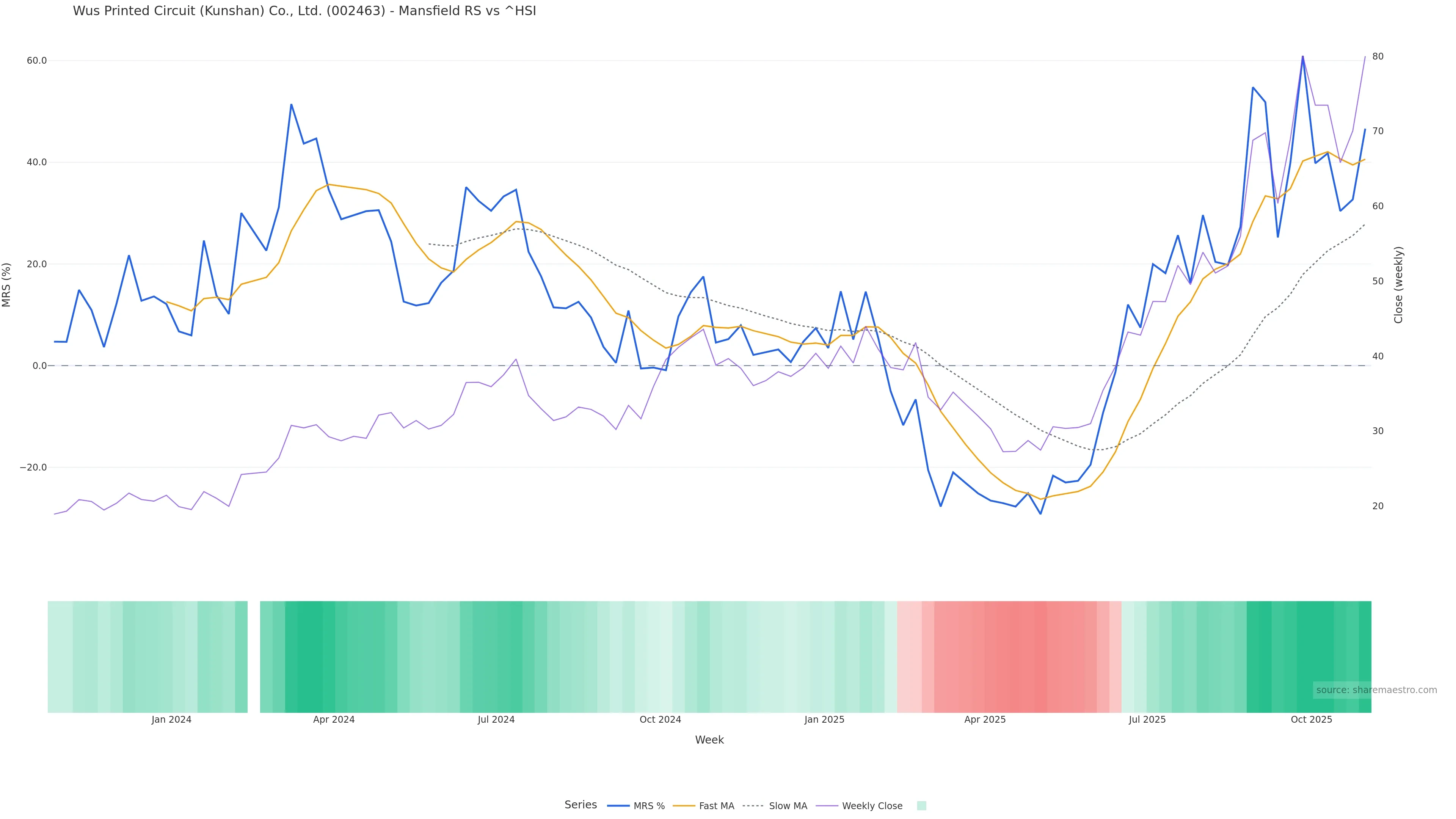This screenshot has height=819, width=1456.
Task: Click the chart title about Mansfield RS
Action: click(x=304, y=11)
